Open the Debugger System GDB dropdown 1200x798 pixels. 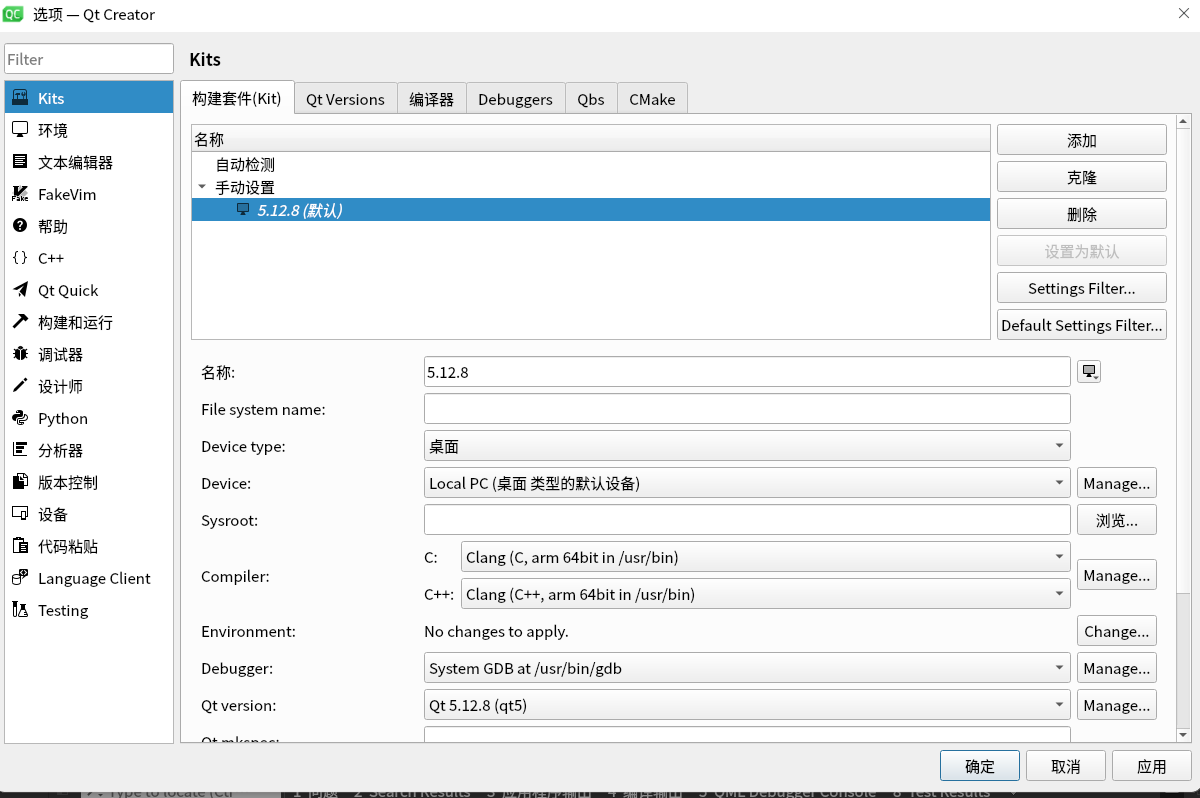tap(747, 668)
